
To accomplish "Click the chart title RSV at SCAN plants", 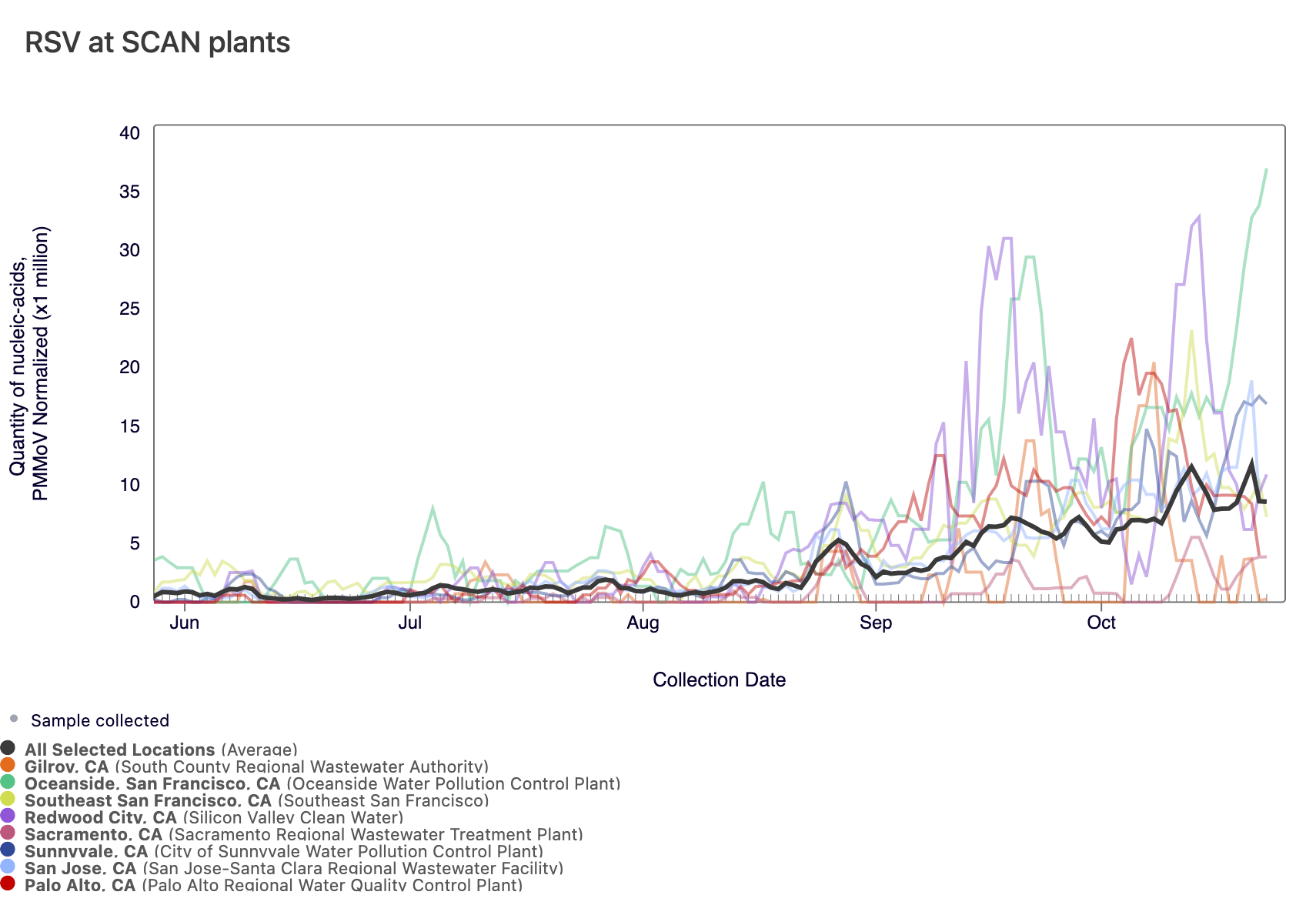I will pyautogui.click(x=157, y=42).
